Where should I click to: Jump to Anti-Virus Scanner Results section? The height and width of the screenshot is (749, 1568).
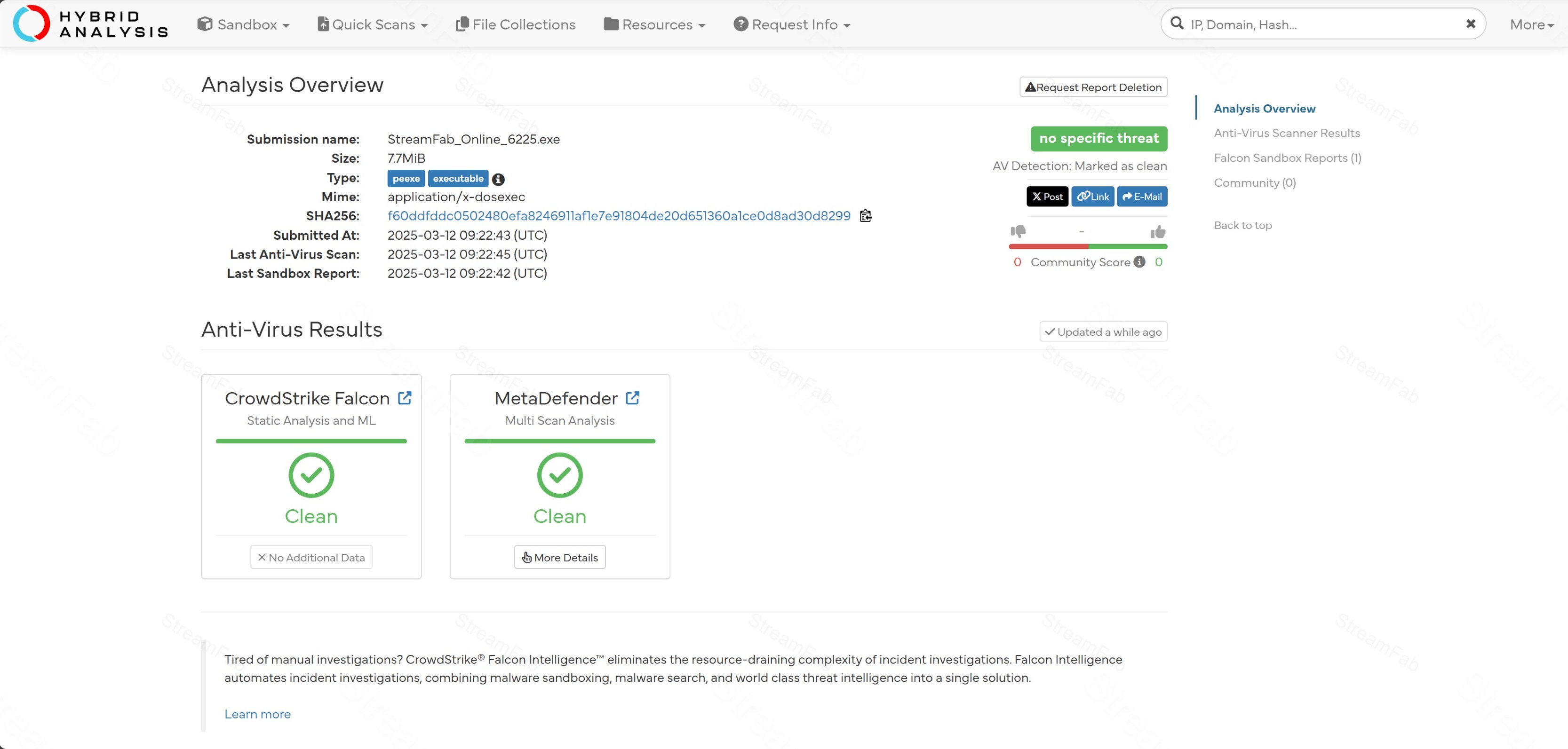click(x=1286, y=133)
